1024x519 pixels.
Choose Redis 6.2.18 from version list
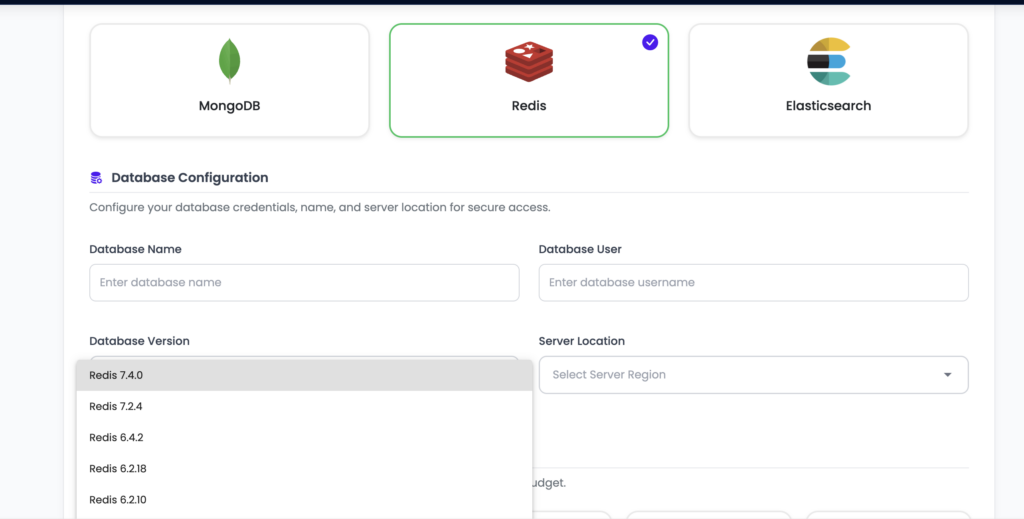coord(304,469)
